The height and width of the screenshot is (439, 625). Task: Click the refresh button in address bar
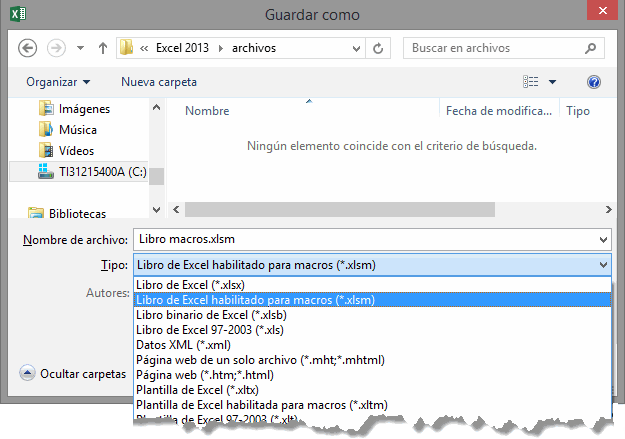[378, 47]
